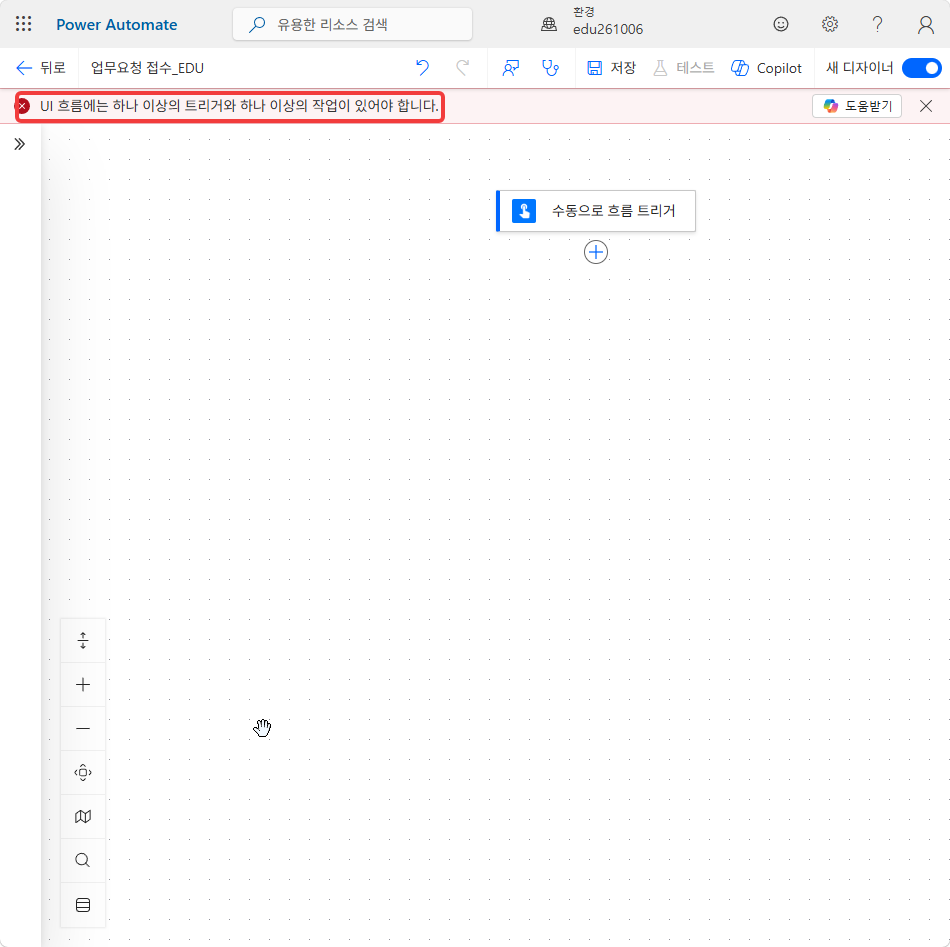
Task: Toggle the canvas minimap
Action: pyautogui.click(x=83, y=817)
